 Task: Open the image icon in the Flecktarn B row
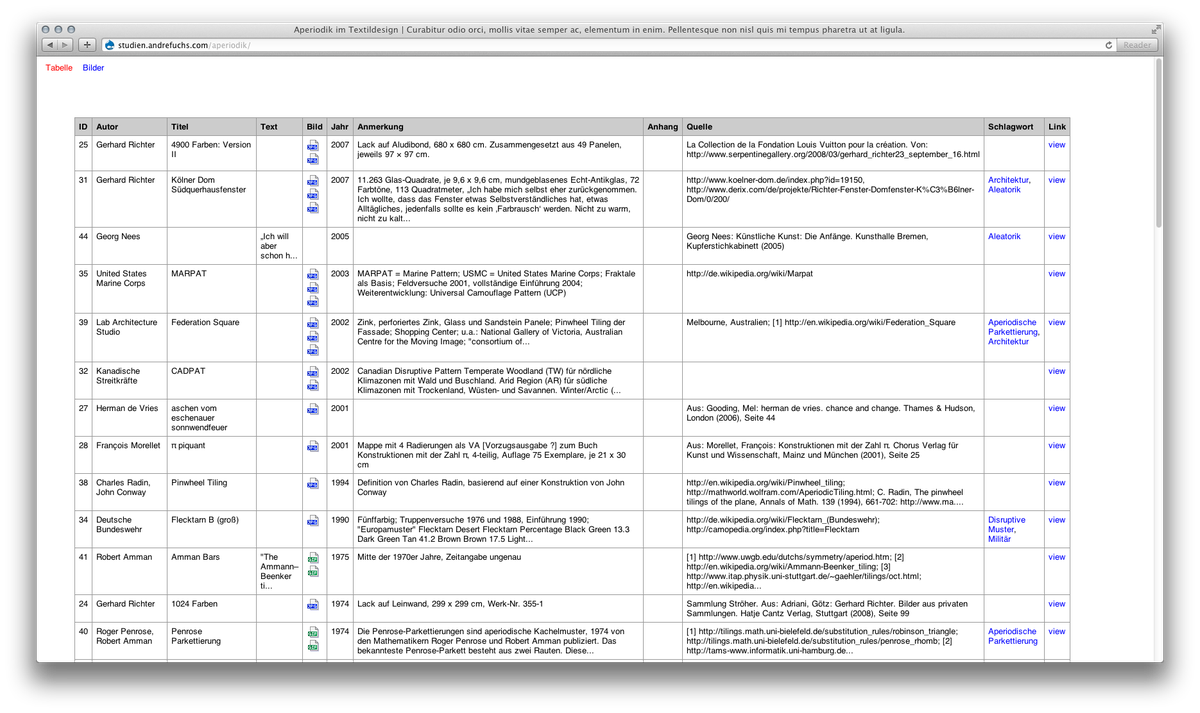[313, 520]
